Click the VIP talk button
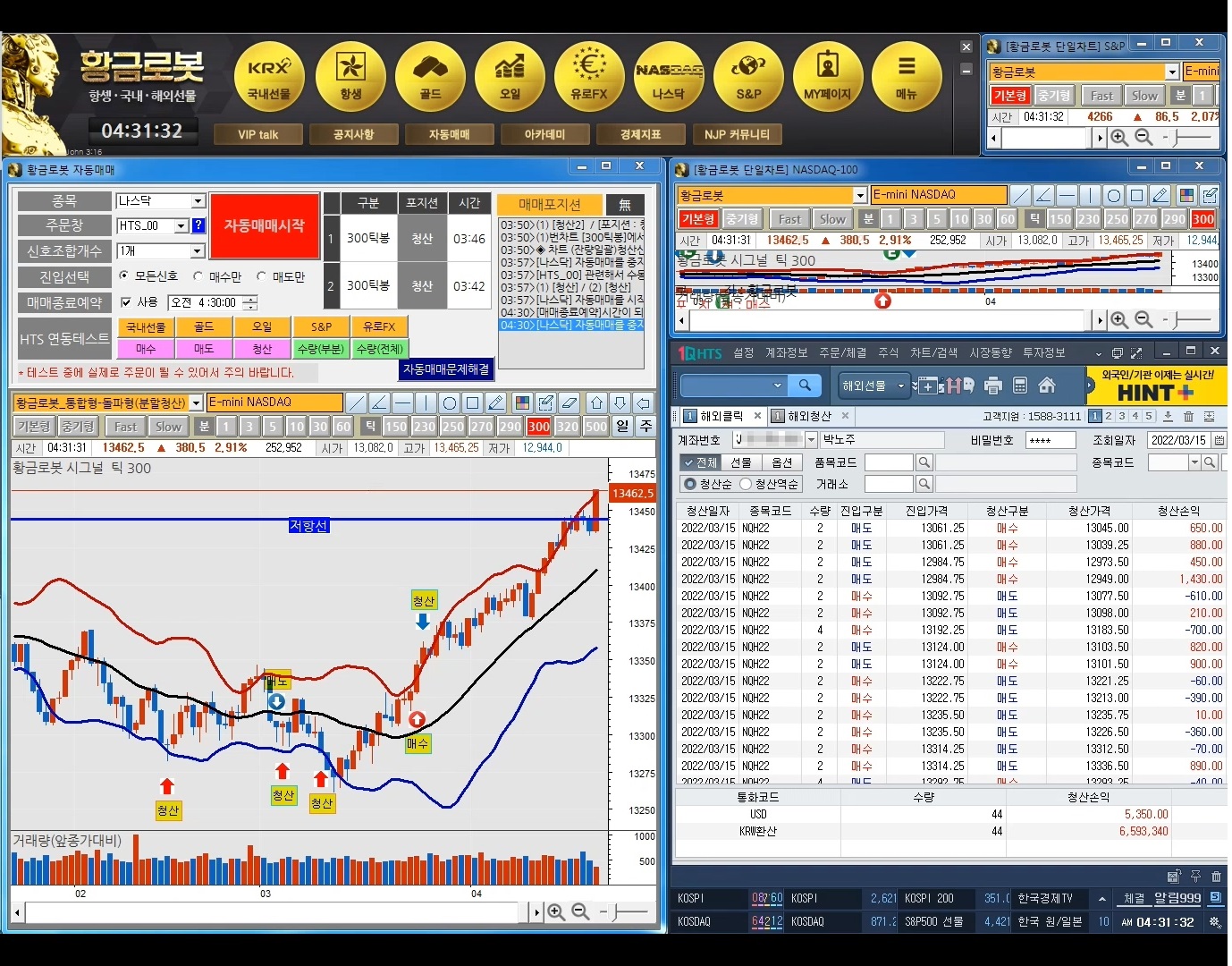 [x=258, y=134]
